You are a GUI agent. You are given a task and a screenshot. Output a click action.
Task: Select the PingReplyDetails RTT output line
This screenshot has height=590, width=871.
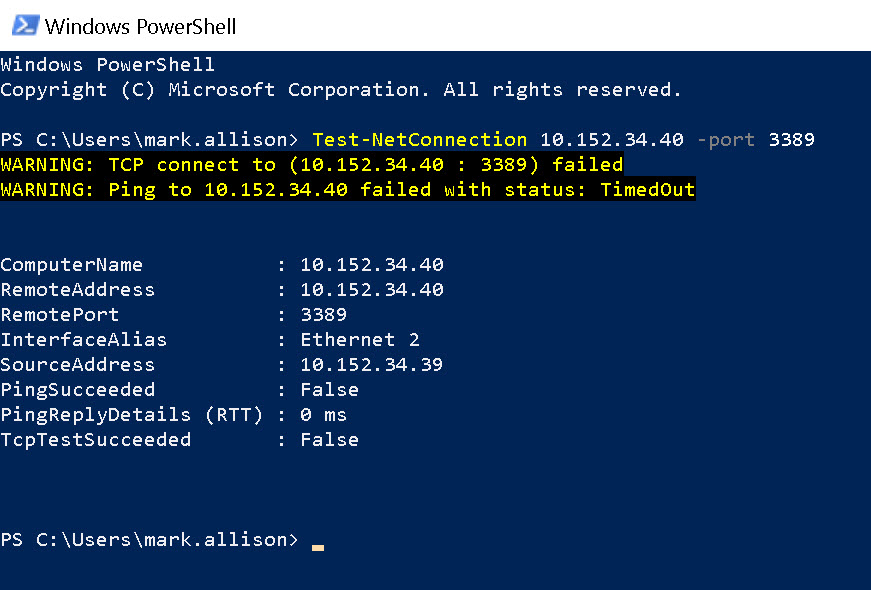[x=170, y=414]
